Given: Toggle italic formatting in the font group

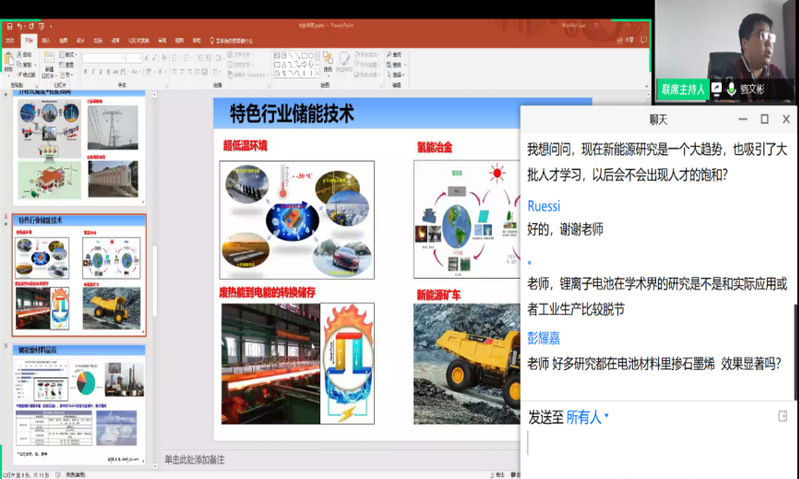Looking at the screenshot, I should point(94,73).
